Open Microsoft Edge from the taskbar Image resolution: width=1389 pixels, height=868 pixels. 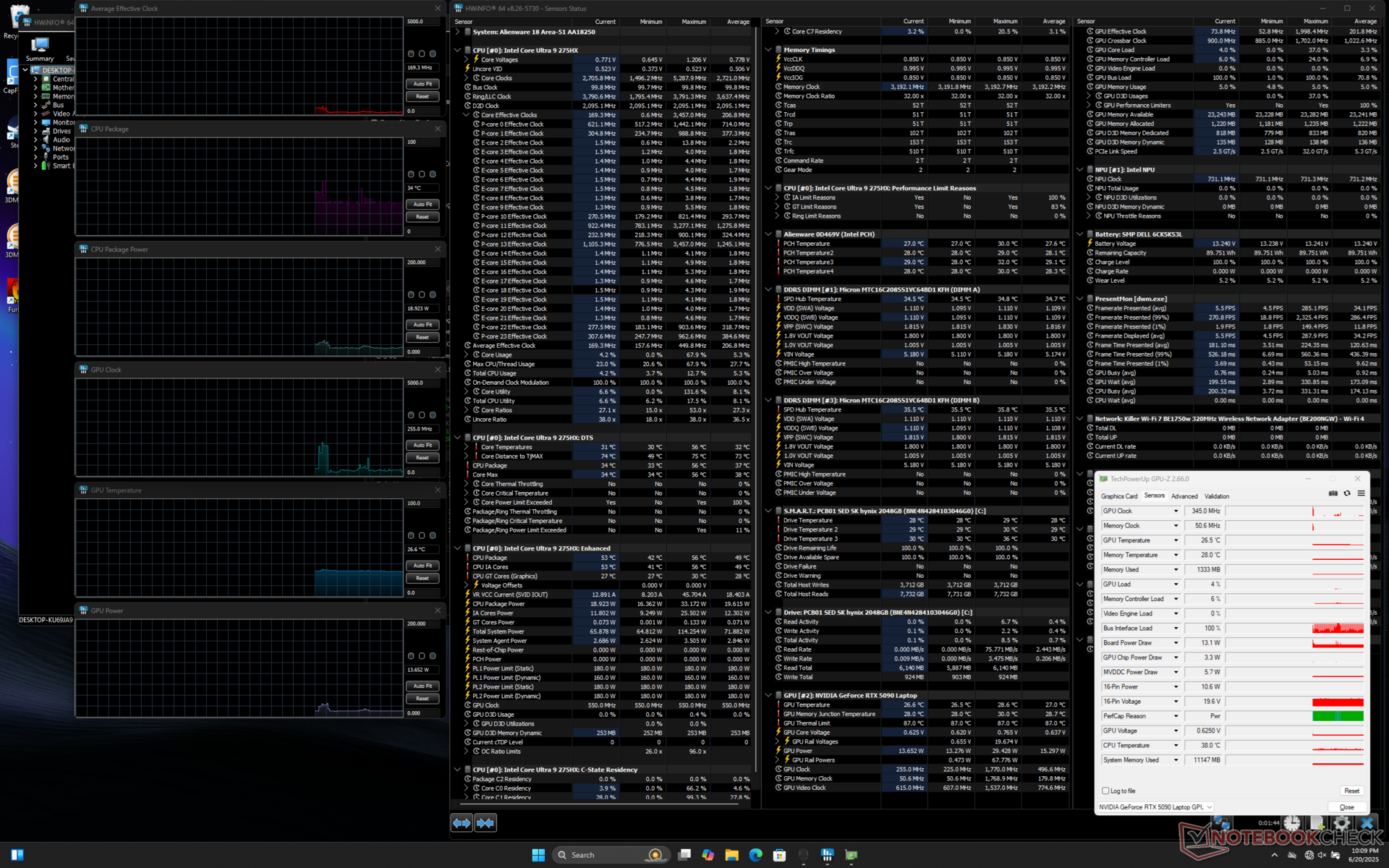pyautogui.click(x=755, y=855)
